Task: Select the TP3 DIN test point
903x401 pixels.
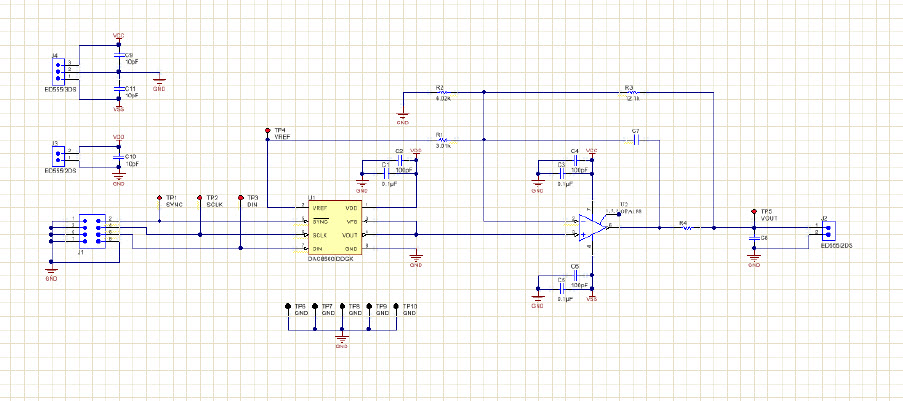Action: [241, 198]
